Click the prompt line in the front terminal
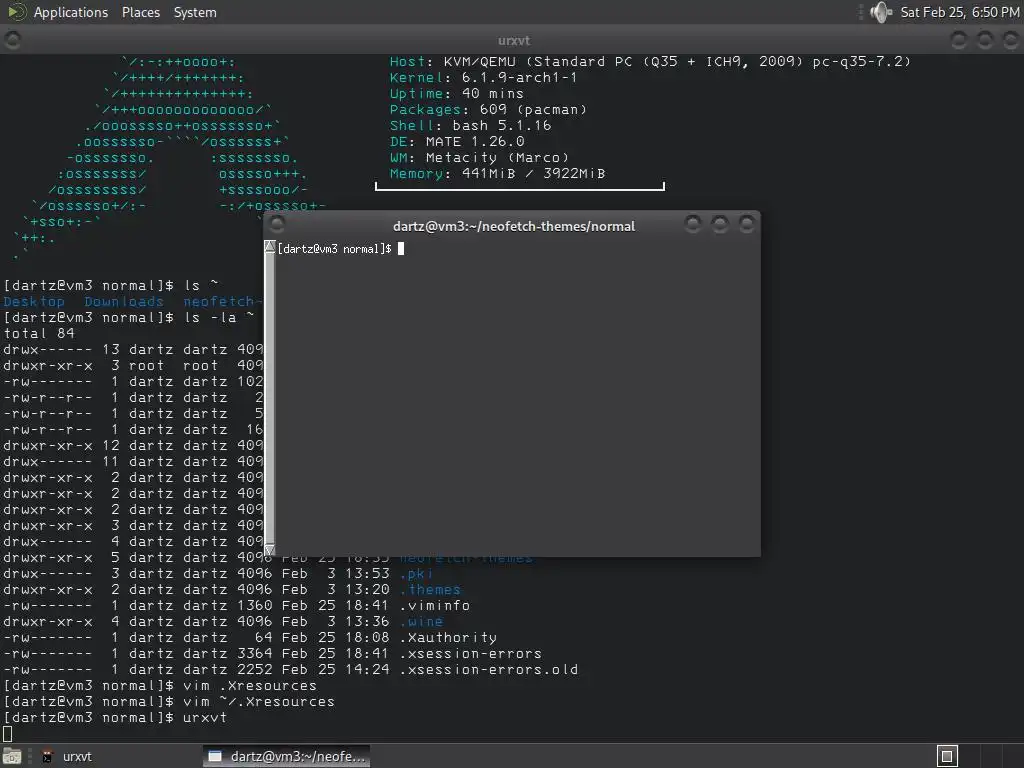Viewport: 1024px width, 768px height. point(340,249)
